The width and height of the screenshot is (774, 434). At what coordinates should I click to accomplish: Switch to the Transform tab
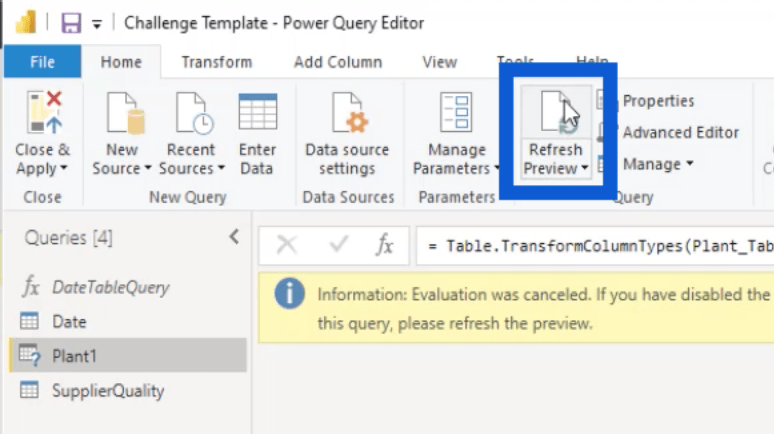[217, 62]
